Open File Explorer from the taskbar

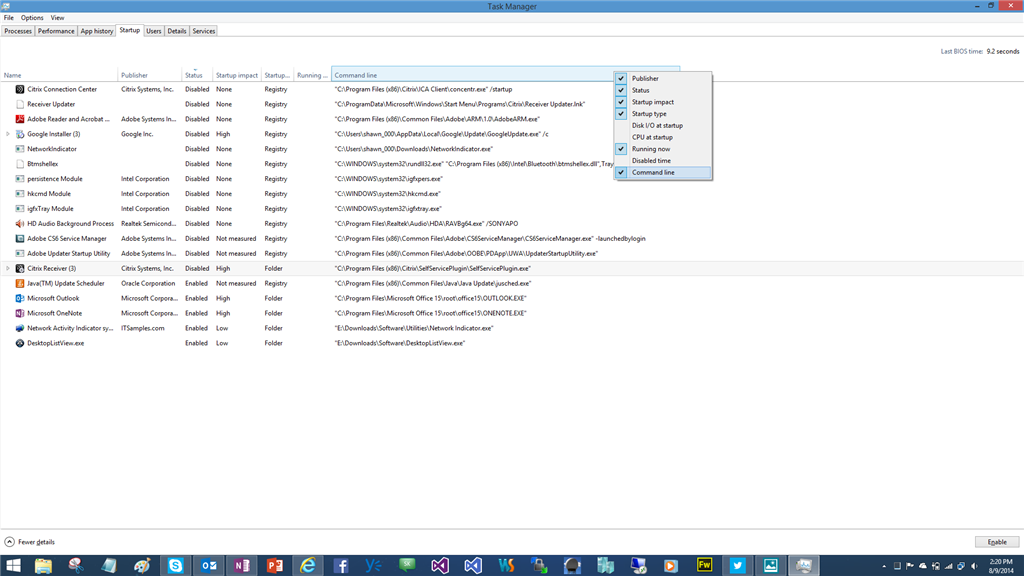coord(43,566)
